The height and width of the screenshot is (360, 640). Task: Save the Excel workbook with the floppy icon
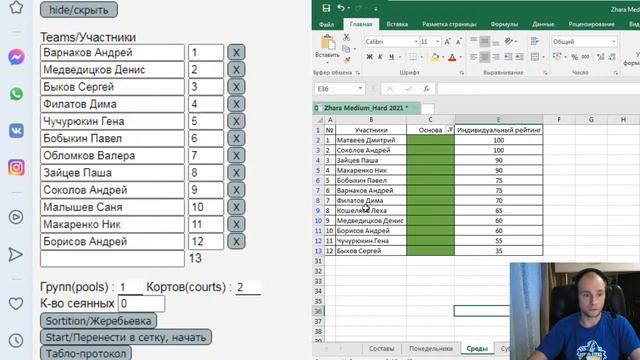click(x=326, y=8)
